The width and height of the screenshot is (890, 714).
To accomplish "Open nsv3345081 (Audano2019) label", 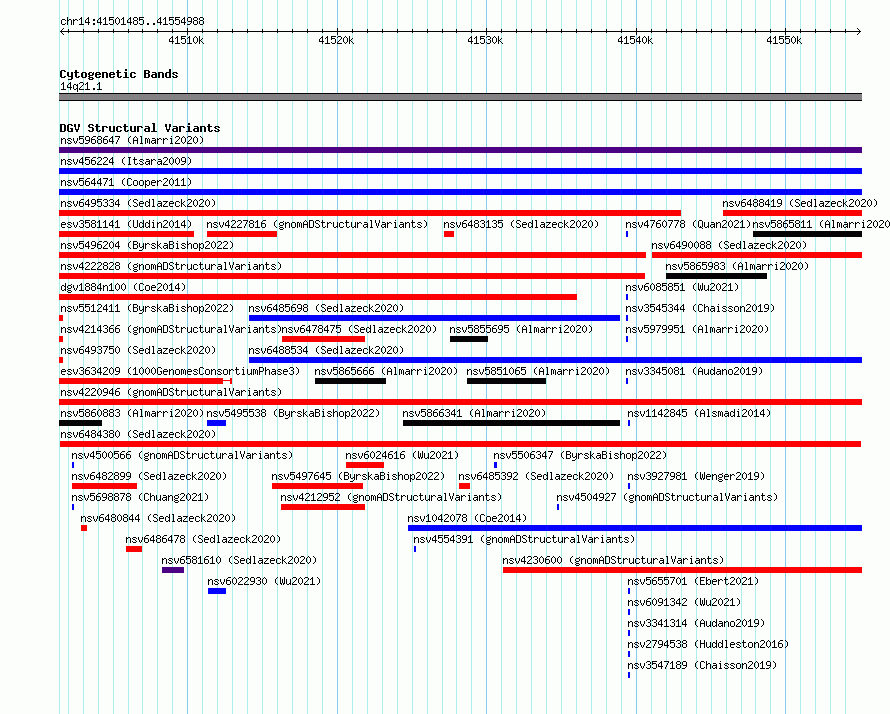I will (x=694, y=371).
